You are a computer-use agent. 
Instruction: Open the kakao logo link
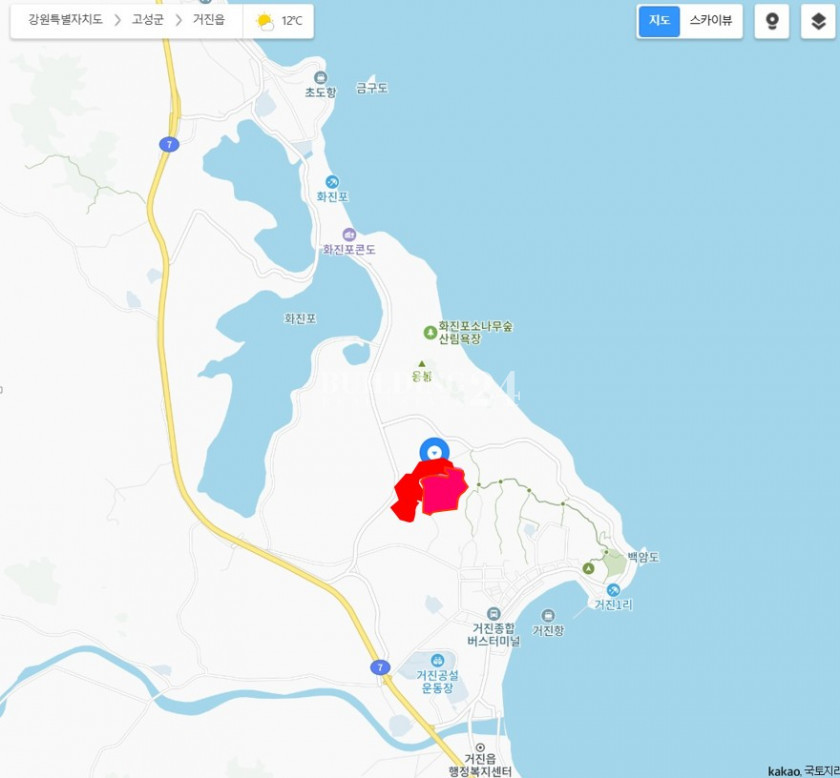click(782, 771)
